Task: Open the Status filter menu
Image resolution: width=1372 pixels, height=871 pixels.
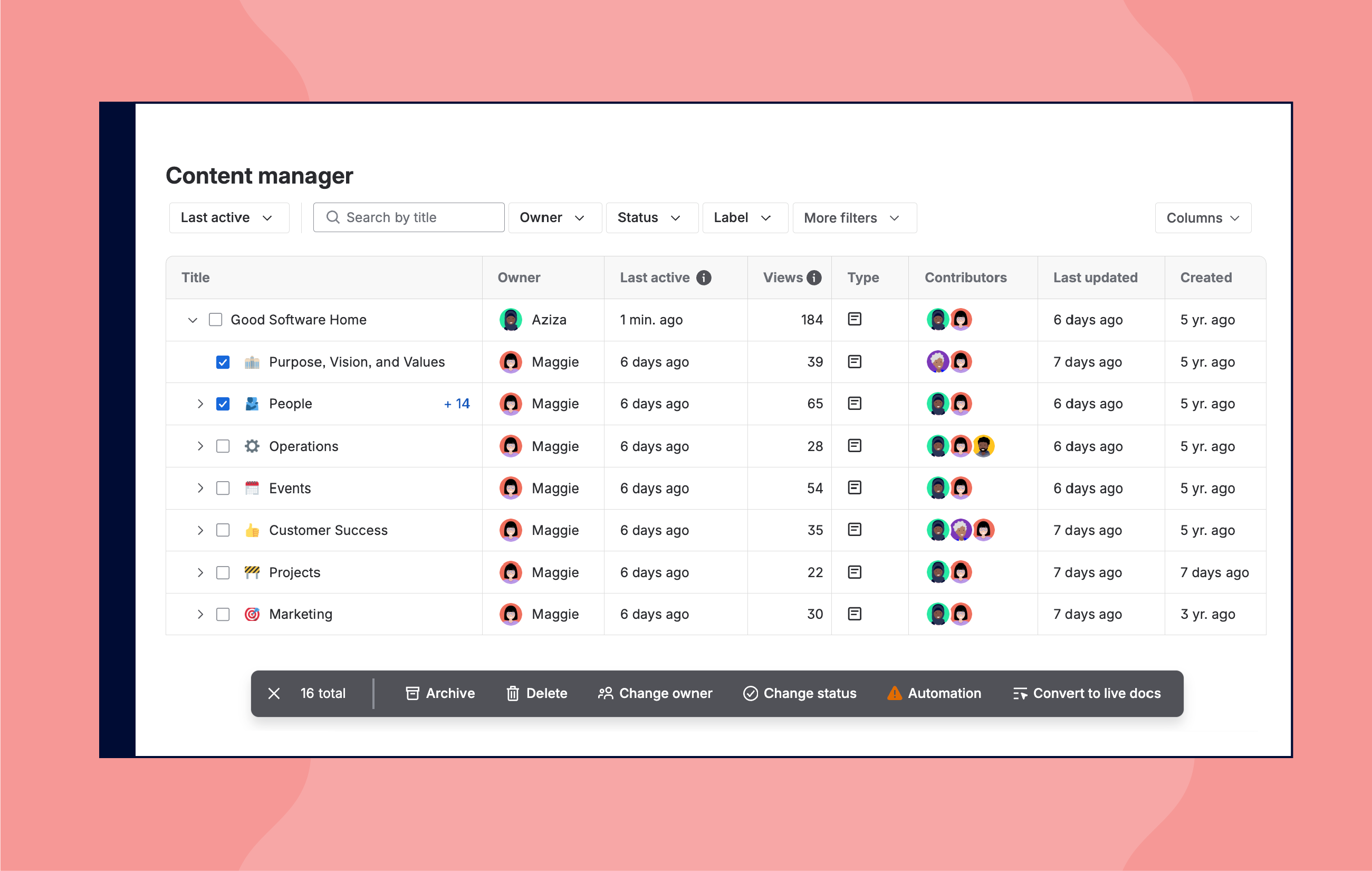Action: point(651,218)
